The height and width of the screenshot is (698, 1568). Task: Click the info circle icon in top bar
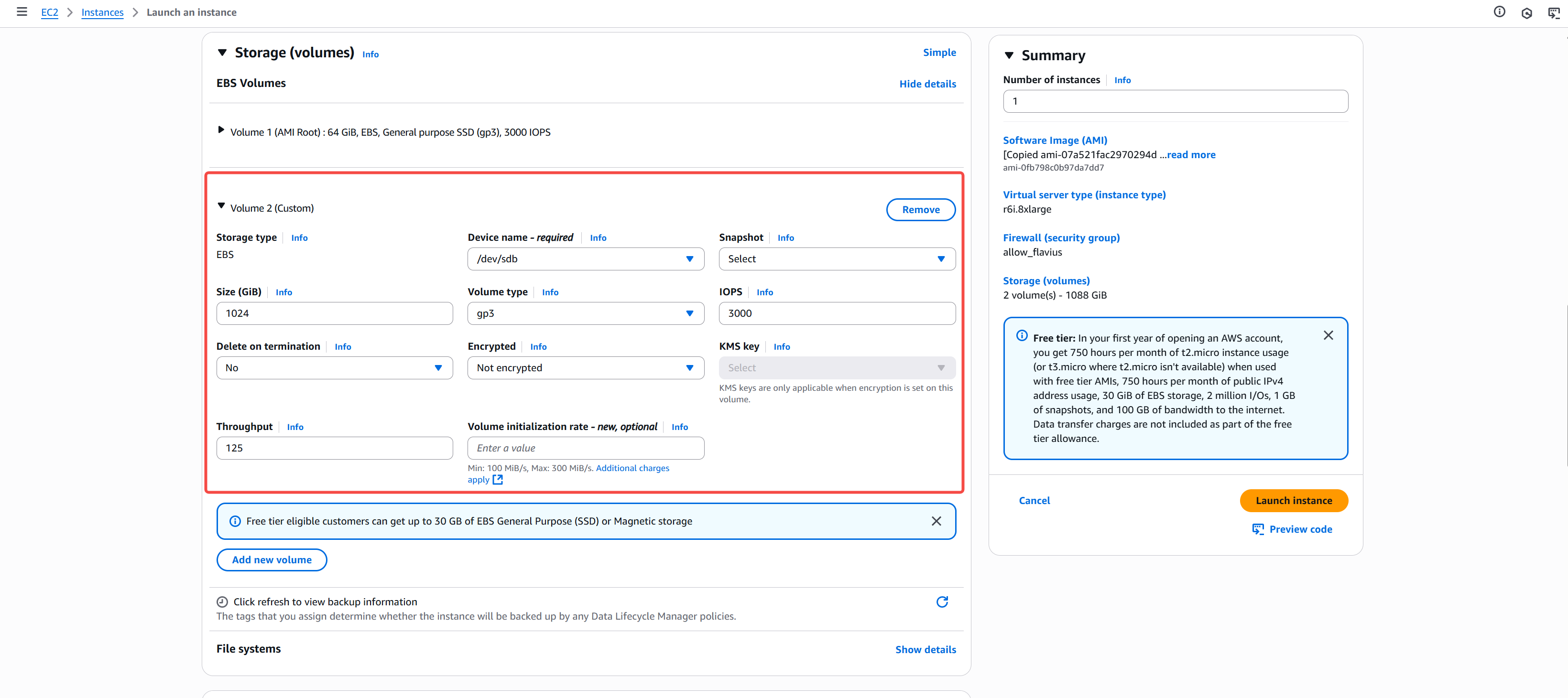[1499, 11]
